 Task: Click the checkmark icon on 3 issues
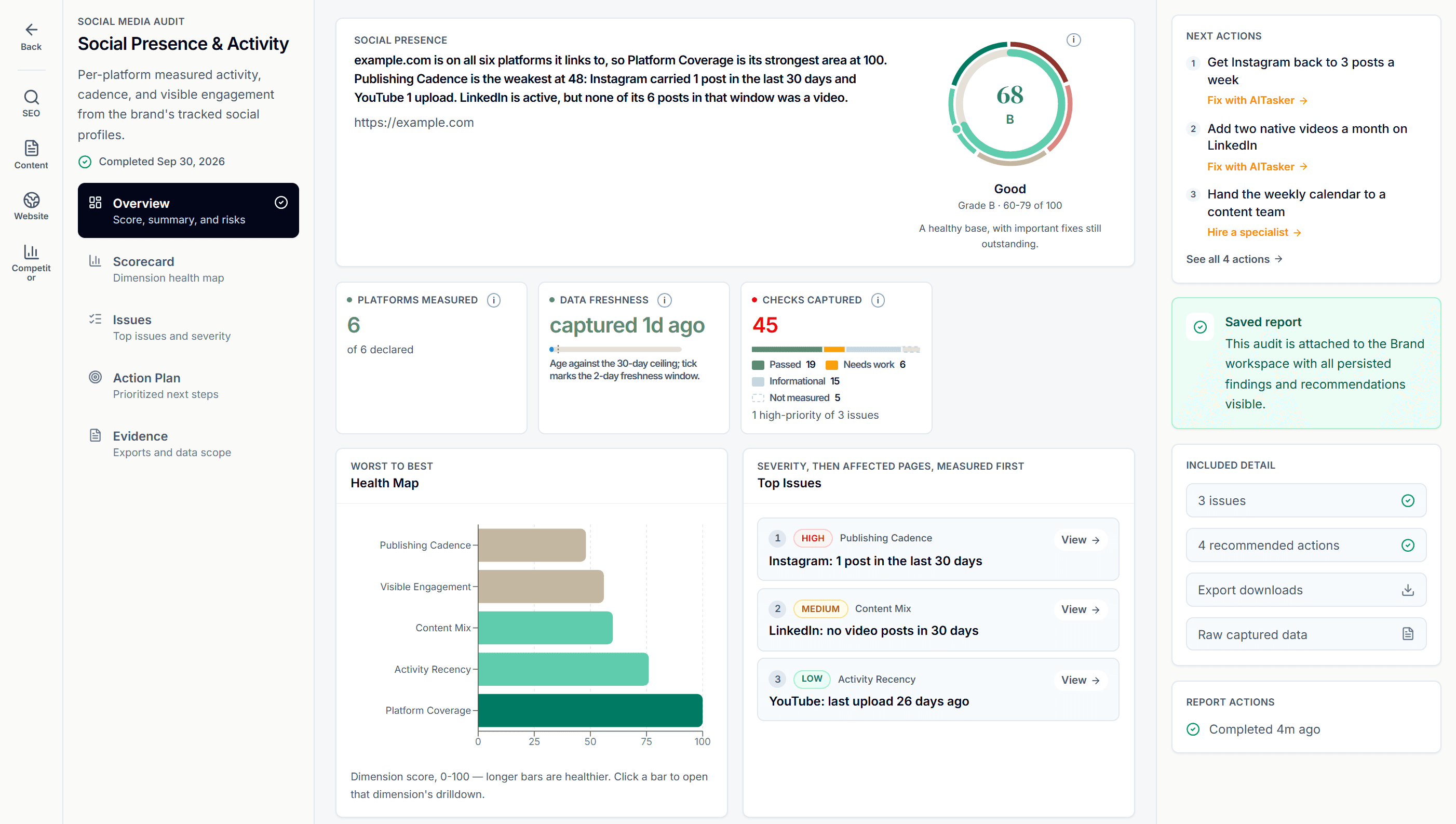[x=1407, y=500]
